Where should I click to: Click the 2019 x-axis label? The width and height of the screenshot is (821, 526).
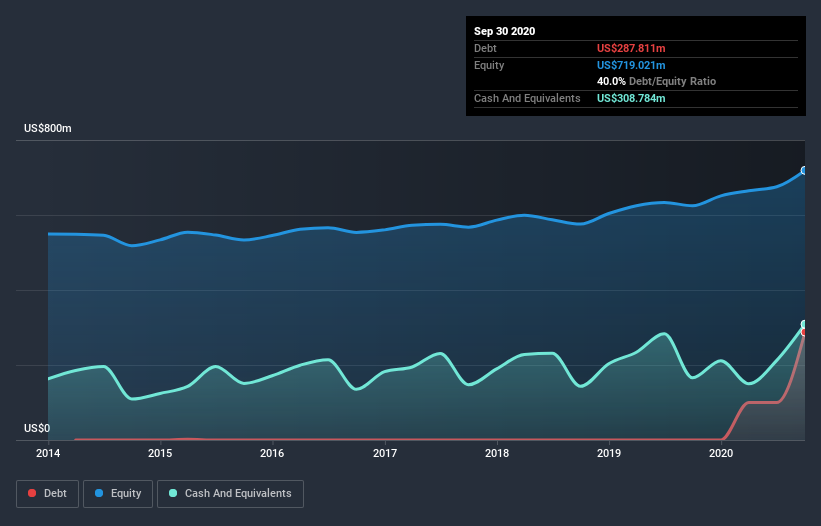(x=609, y=453)
